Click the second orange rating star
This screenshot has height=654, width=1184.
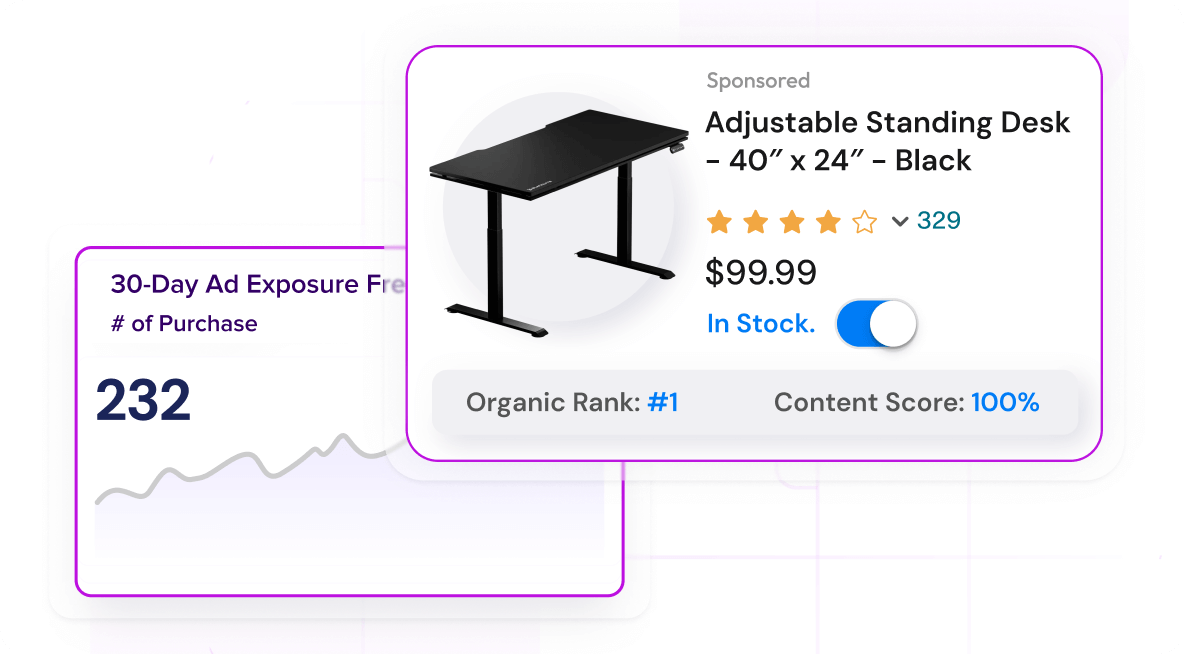[756, 222]
